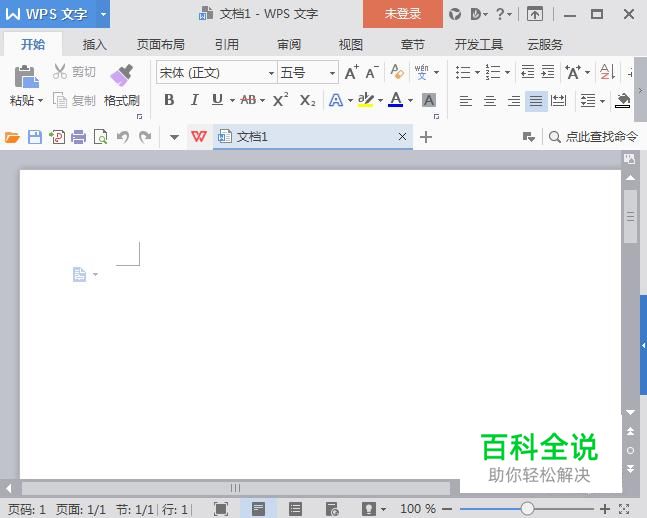647x518 pixels.
Task: Expand the line spacing dropdown arrow
Action: [602, 101]
